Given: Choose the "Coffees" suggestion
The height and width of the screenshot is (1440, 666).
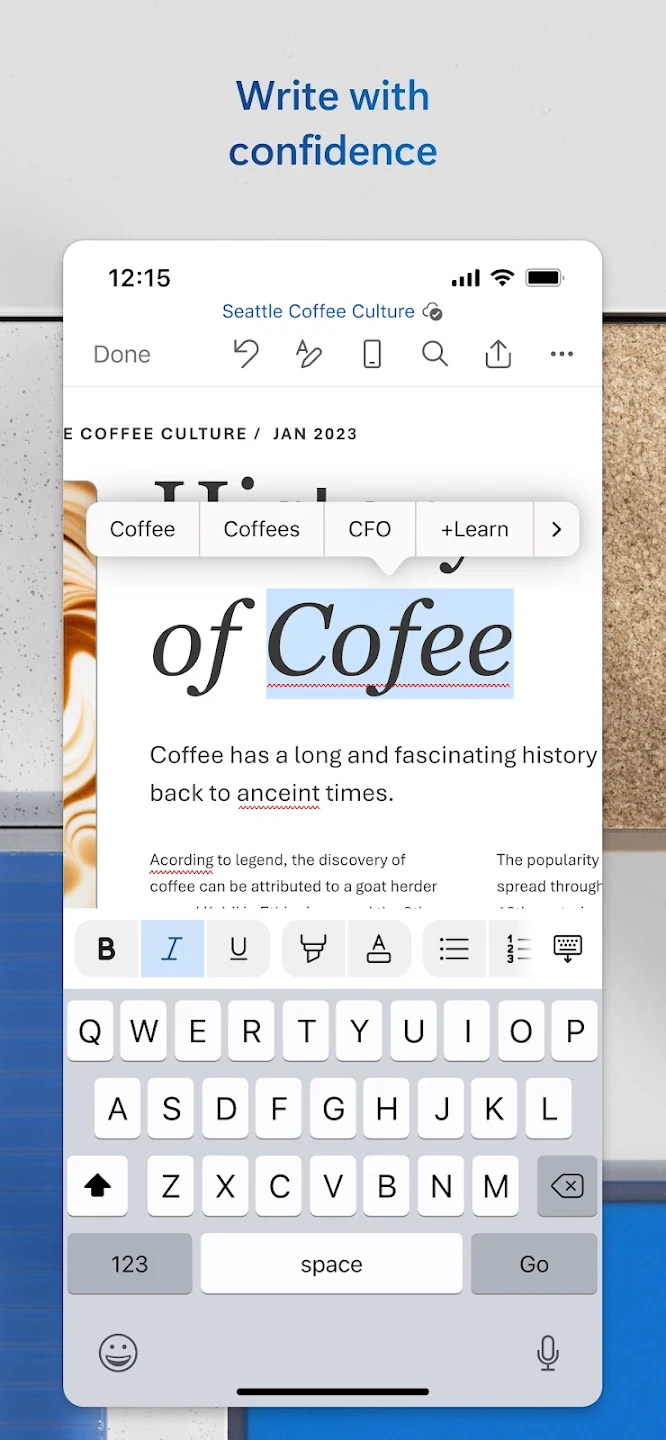Looking at the screenshot, I should point(262,529).
